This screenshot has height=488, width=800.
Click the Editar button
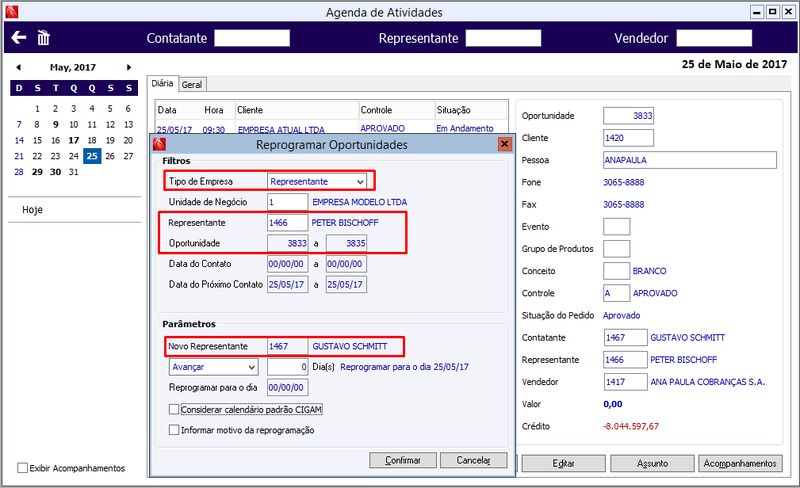563,463
